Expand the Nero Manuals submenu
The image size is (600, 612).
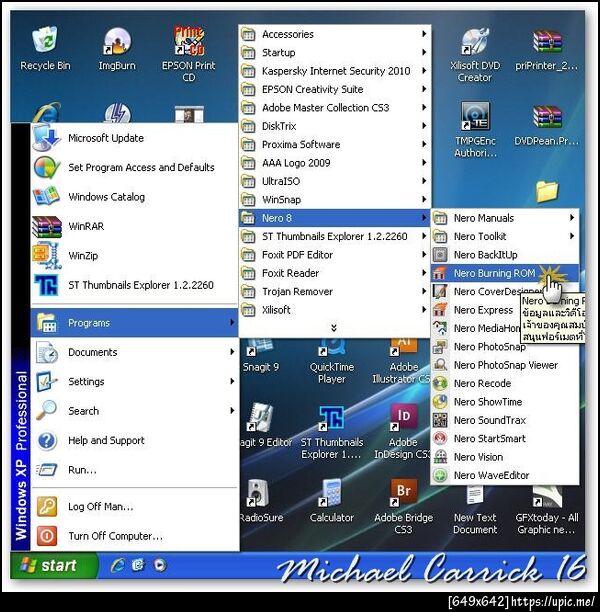click(x=505, y=218)
